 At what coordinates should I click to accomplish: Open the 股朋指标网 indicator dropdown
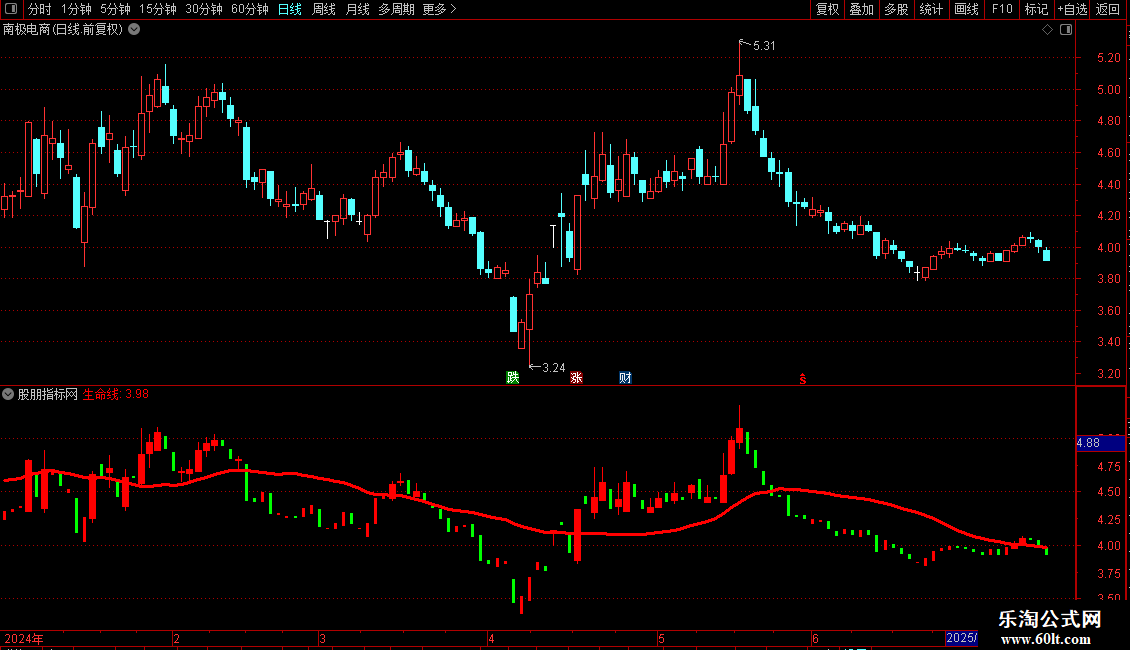8,394
